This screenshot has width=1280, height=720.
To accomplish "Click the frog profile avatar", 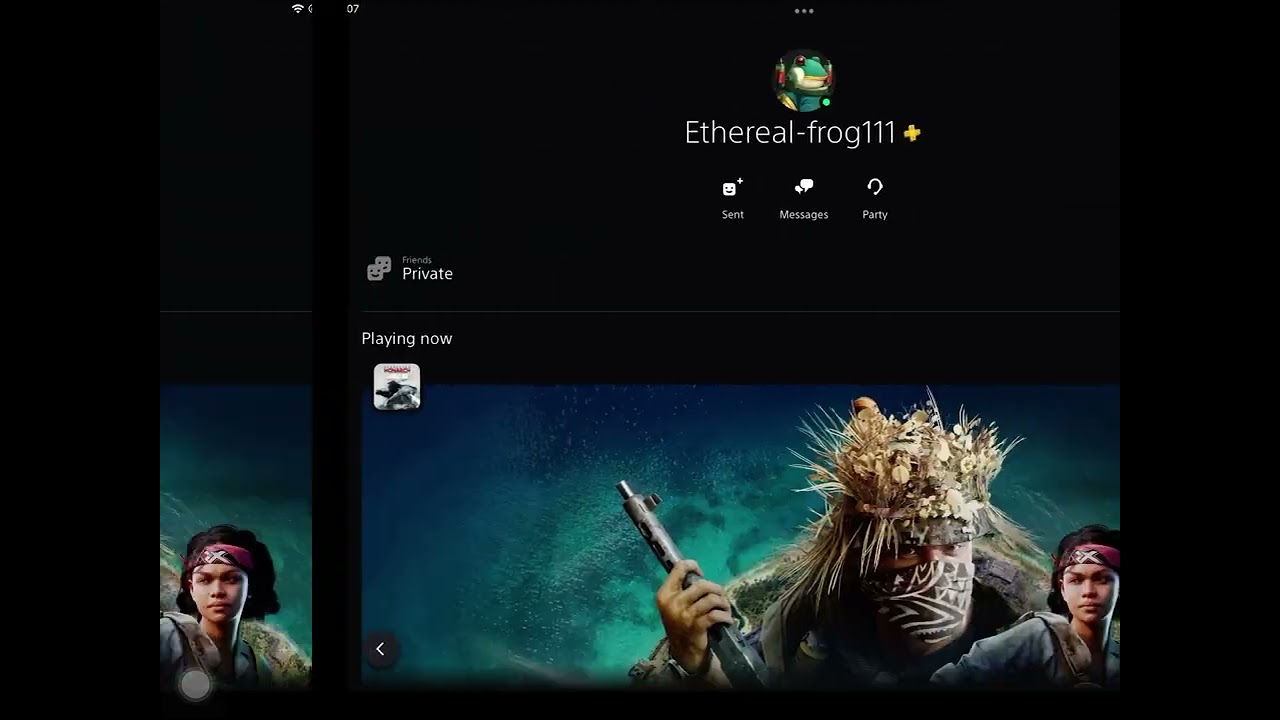I will [x=804, y=80].
